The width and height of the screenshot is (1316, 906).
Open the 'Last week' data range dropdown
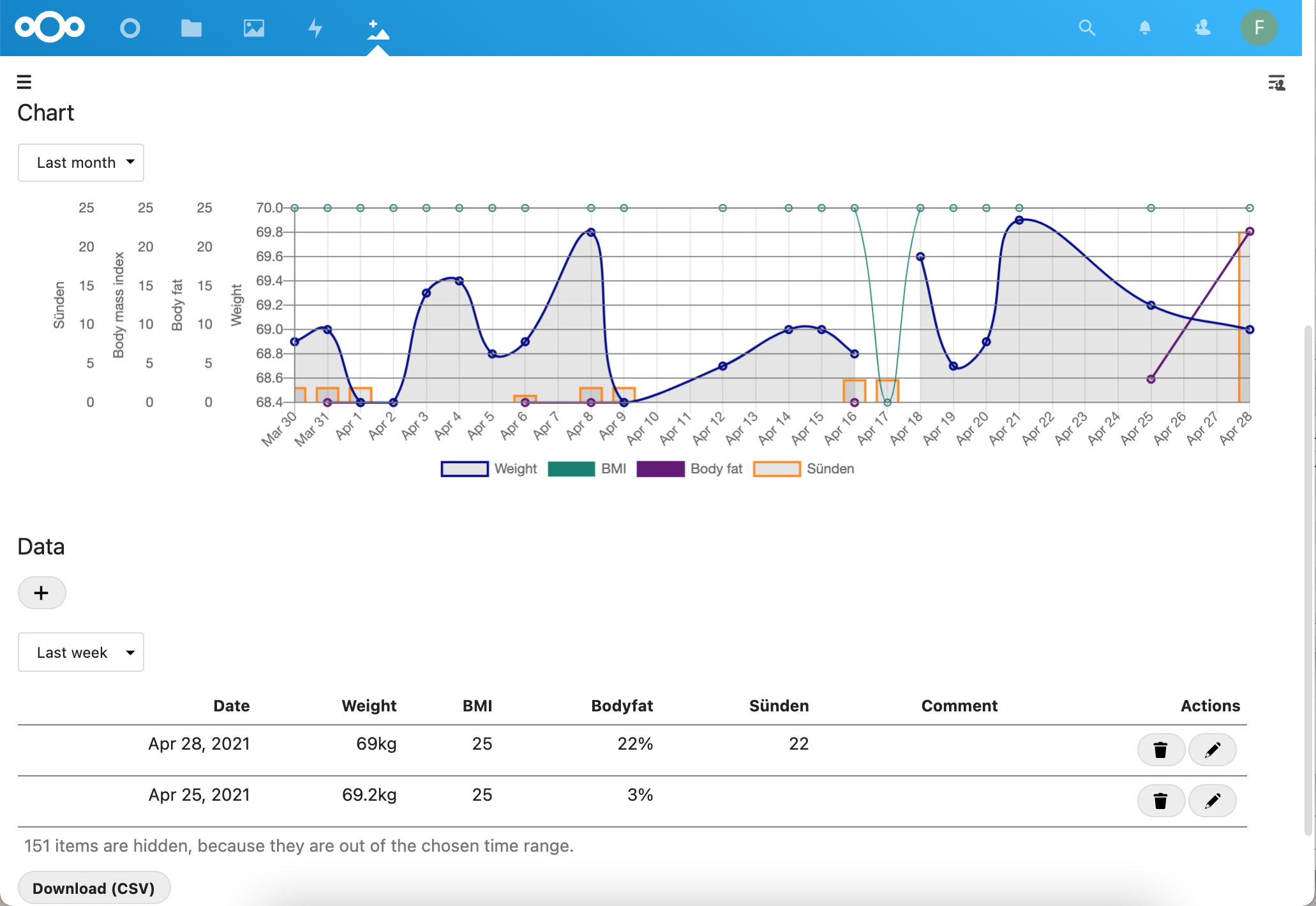click(x=81, y=652)
